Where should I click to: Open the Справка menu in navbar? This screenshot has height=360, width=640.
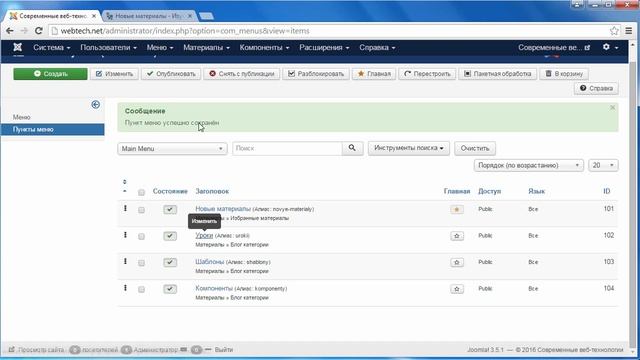[377, 47]
